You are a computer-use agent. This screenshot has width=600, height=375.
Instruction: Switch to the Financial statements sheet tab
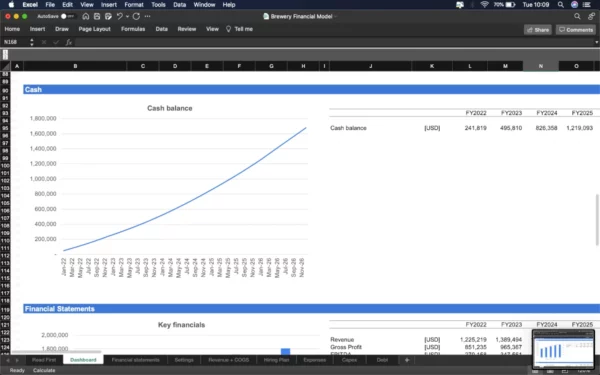[x=135, y=360]
